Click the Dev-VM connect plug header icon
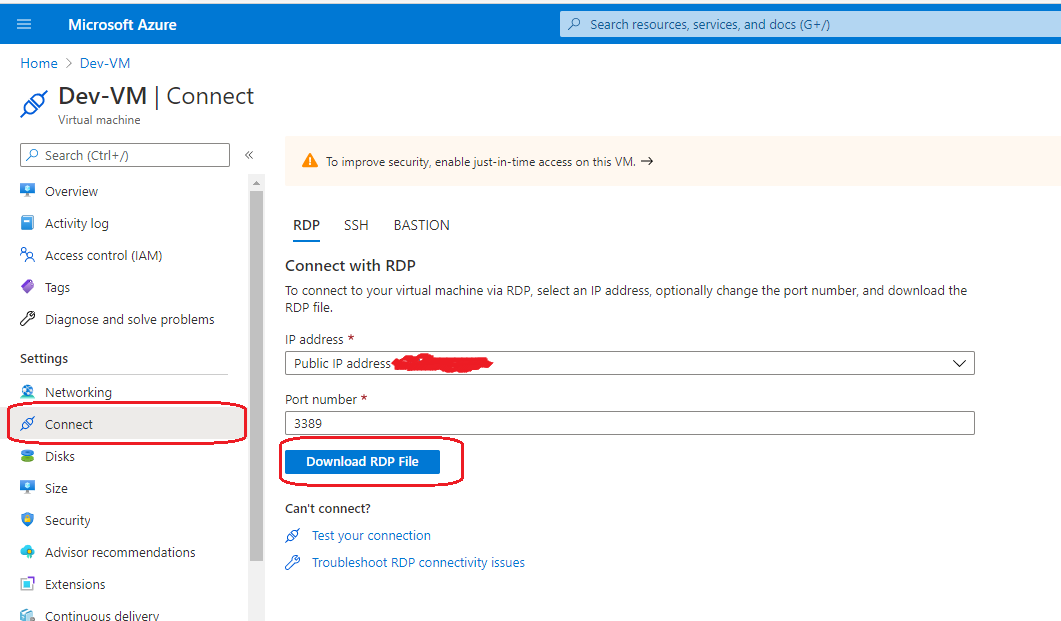This screenshot has height=621, width=1061. tap(34, 104)
